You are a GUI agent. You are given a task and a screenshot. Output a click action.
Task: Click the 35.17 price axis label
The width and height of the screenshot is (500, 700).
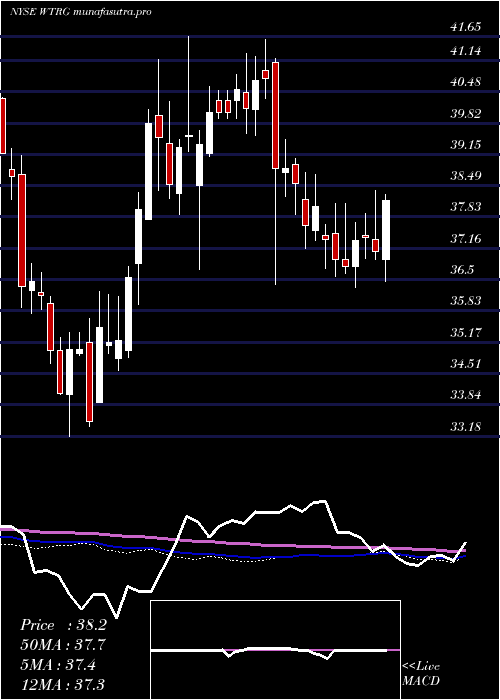466,333
